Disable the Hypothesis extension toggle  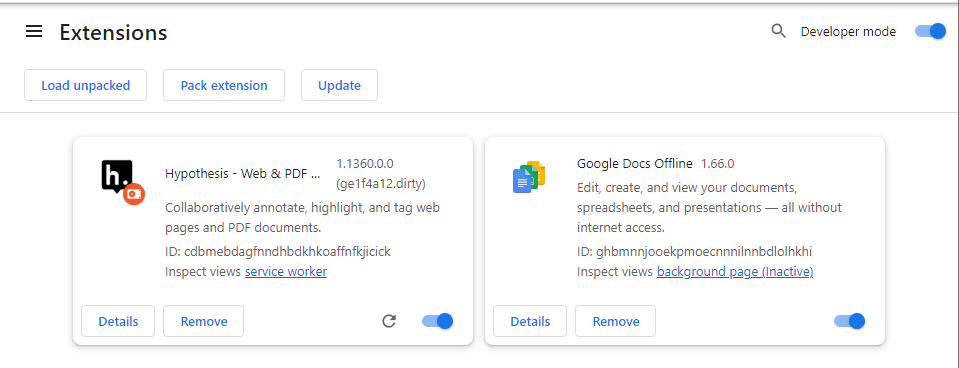pyautogui.click(x=437, y=321)
